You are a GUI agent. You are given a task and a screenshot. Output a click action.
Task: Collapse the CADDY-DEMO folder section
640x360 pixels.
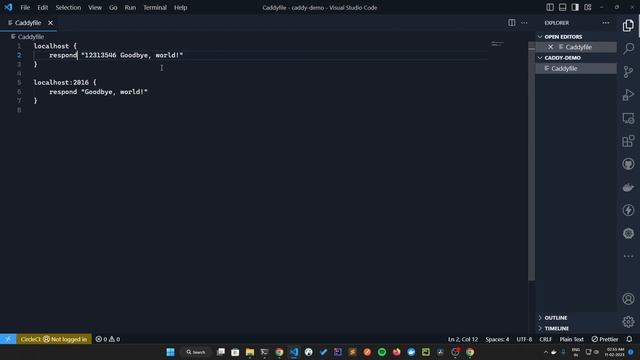click(x=576, y=58)
